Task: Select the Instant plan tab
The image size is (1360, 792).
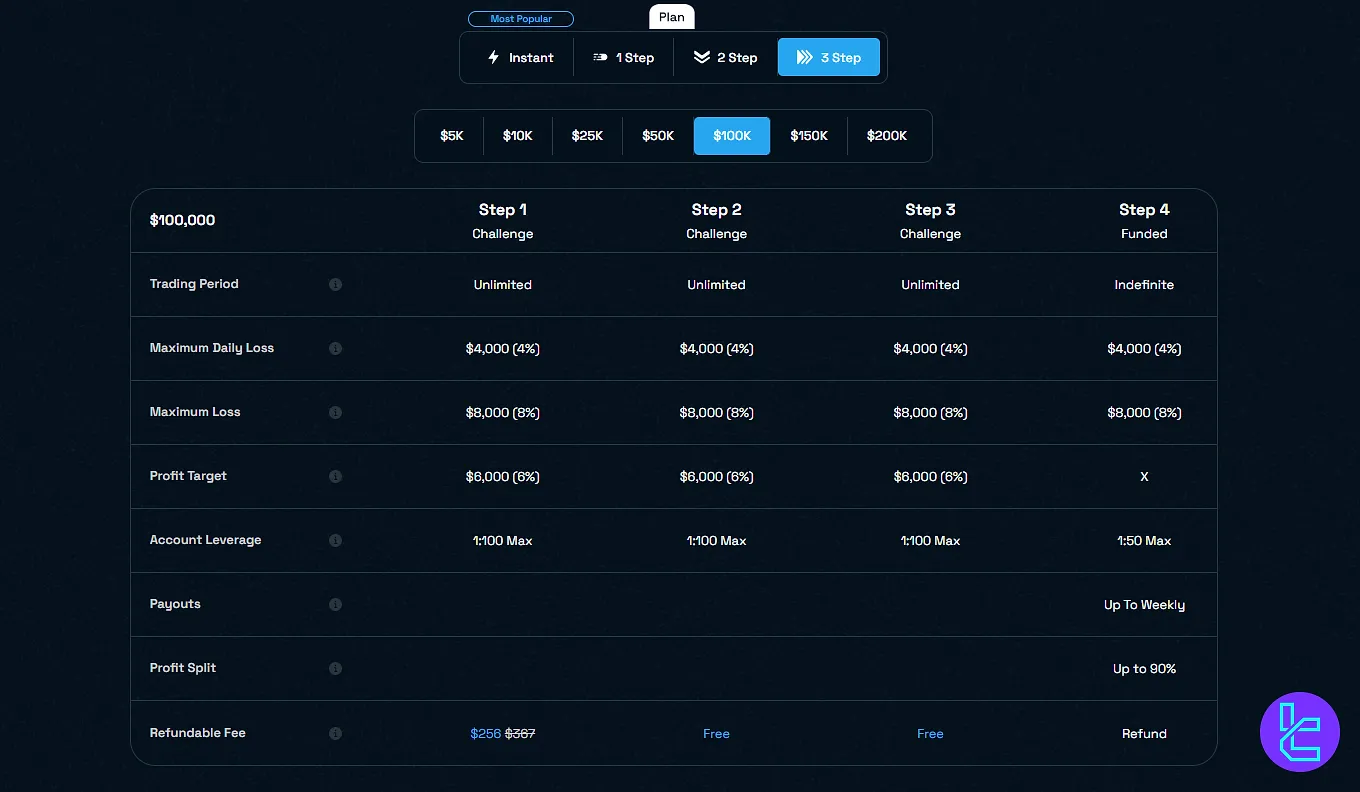Action: (520, 58)
